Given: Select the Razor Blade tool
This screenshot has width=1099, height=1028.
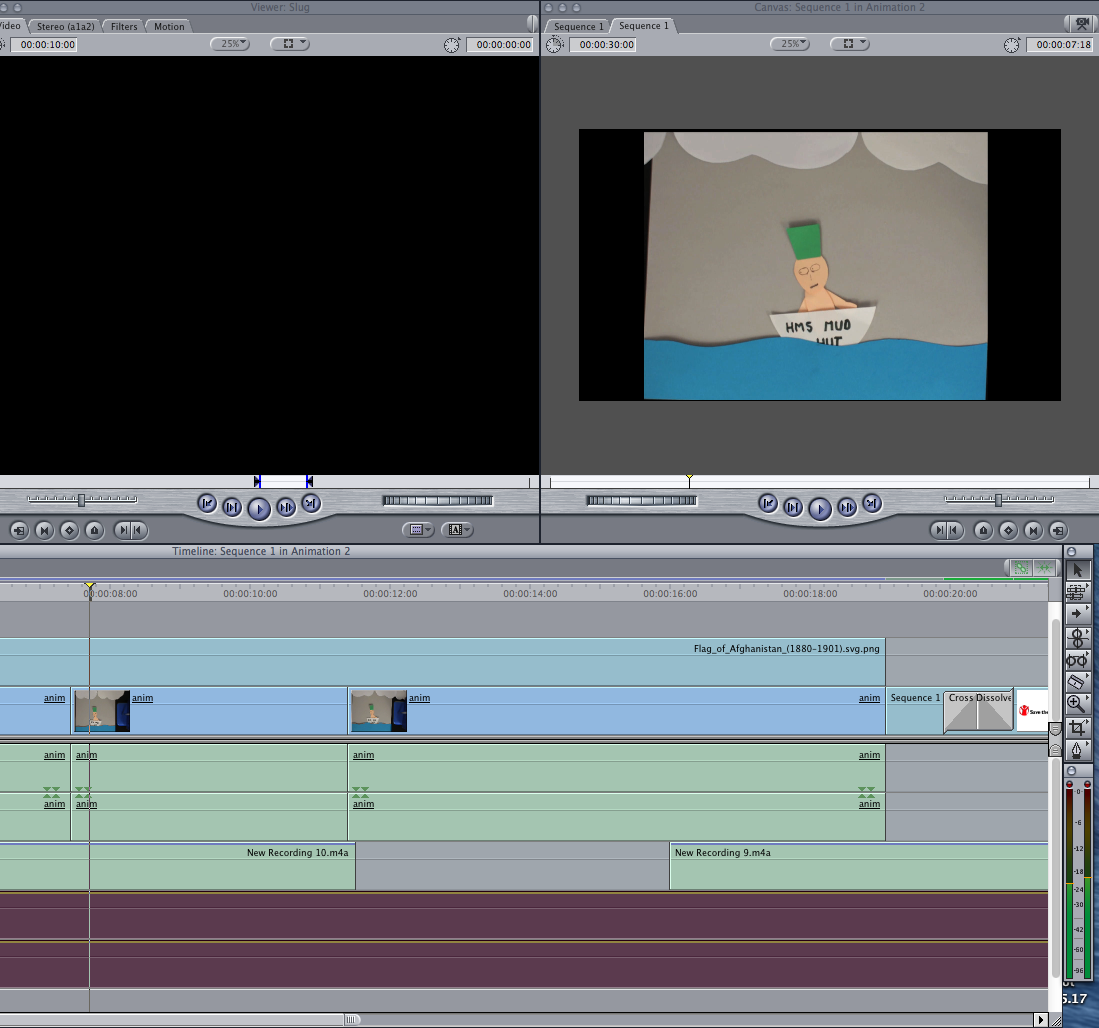Looking at the screenshot, I should (1077, 681).
